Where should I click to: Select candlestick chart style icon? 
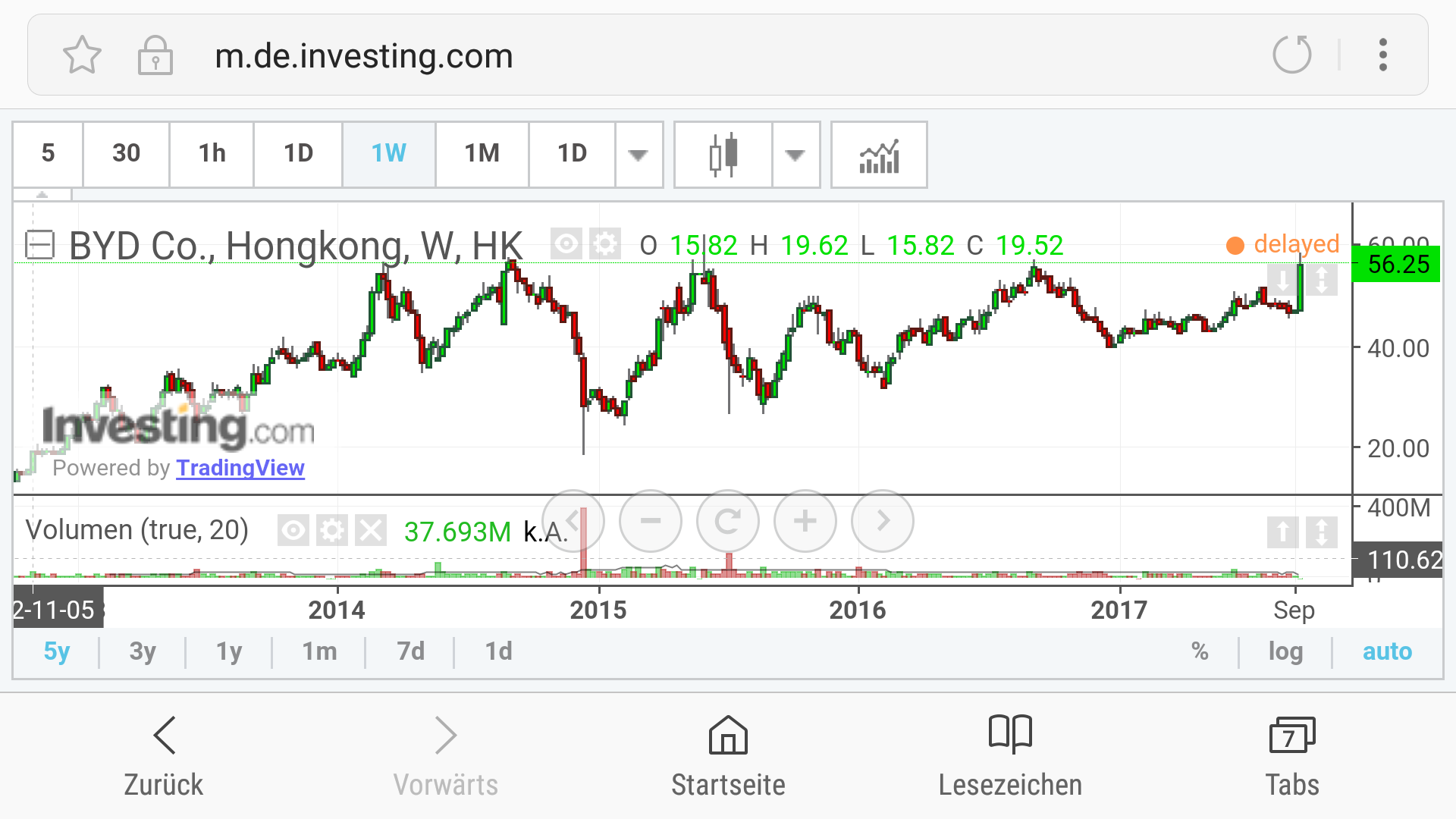(723, 155)
